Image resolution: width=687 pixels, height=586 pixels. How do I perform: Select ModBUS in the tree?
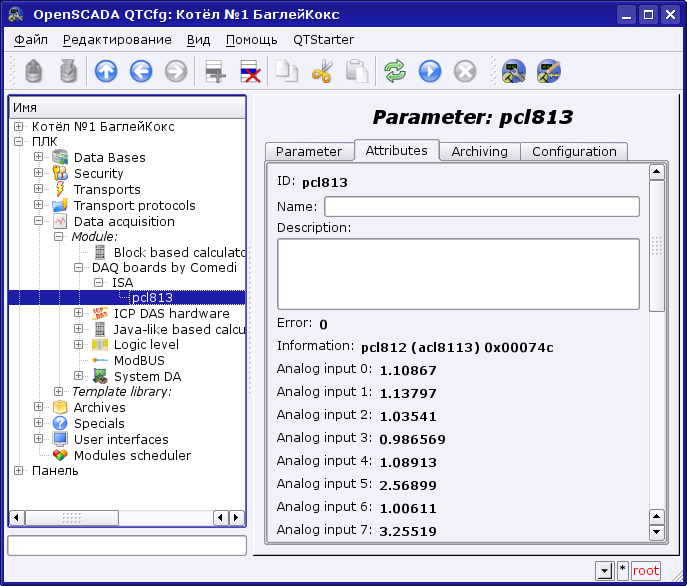(x=139, y=360)
